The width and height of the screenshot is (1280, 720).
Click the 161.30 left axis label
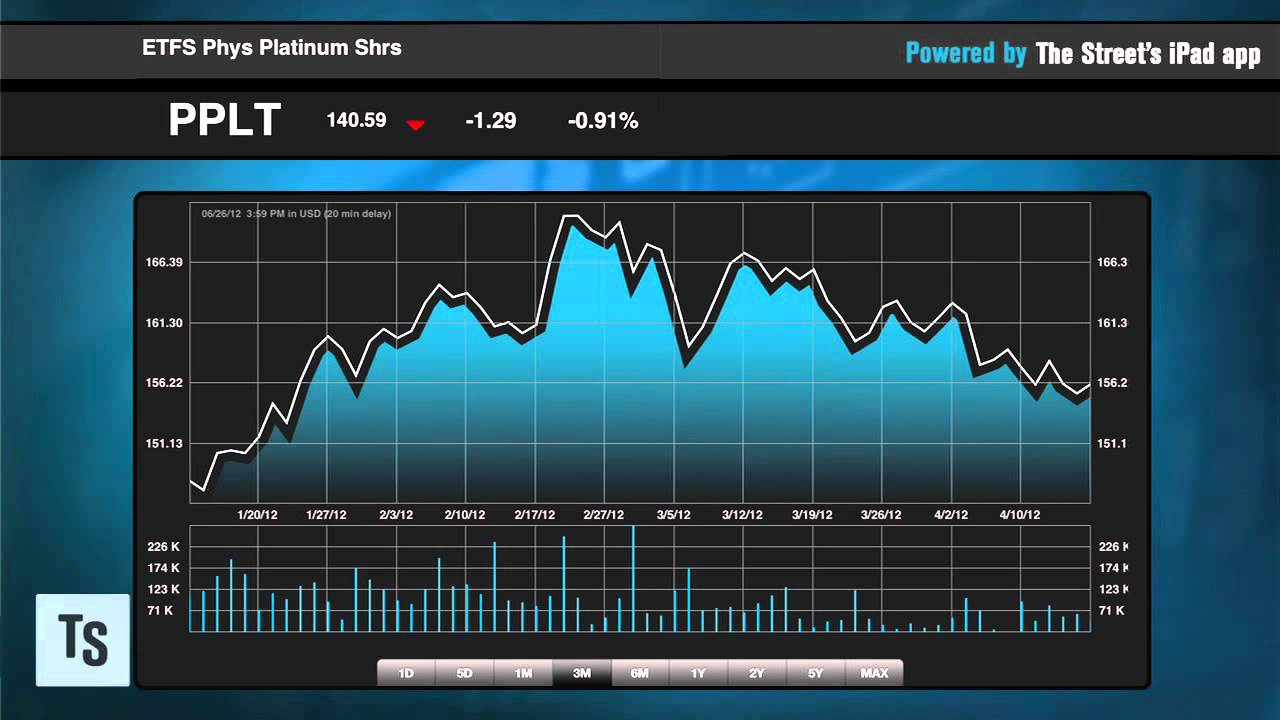point(164,323)
